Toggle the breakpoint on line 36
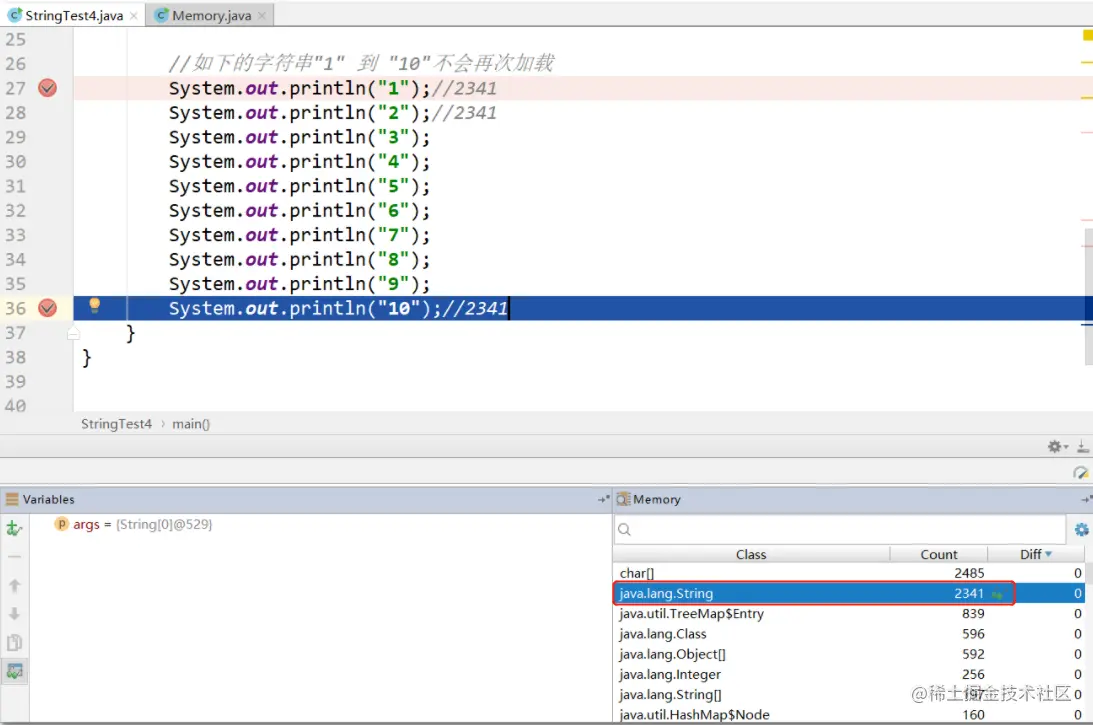Image resolution: width=1093 pixels, height=725 pixels. click(x=47, y=308)
